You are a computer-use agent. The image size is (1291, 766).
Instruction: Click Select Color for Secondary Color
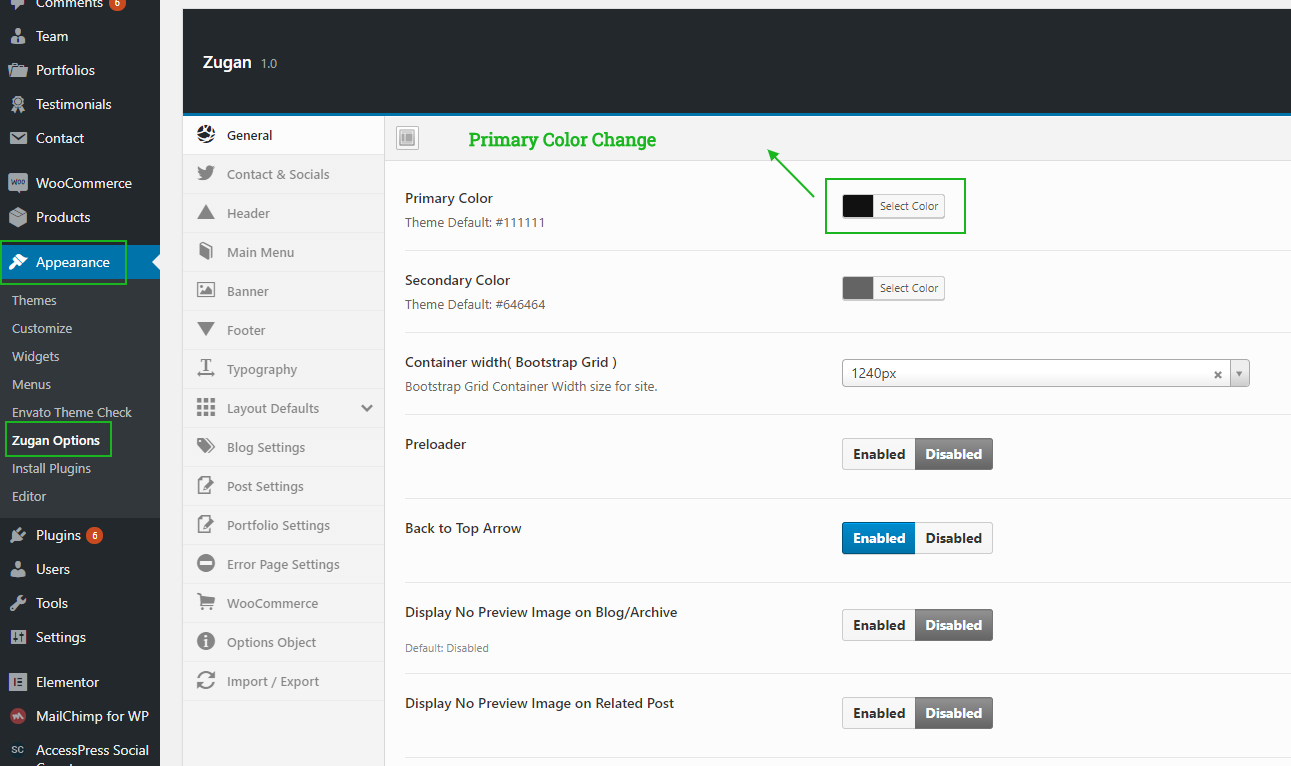pos(909,288)
